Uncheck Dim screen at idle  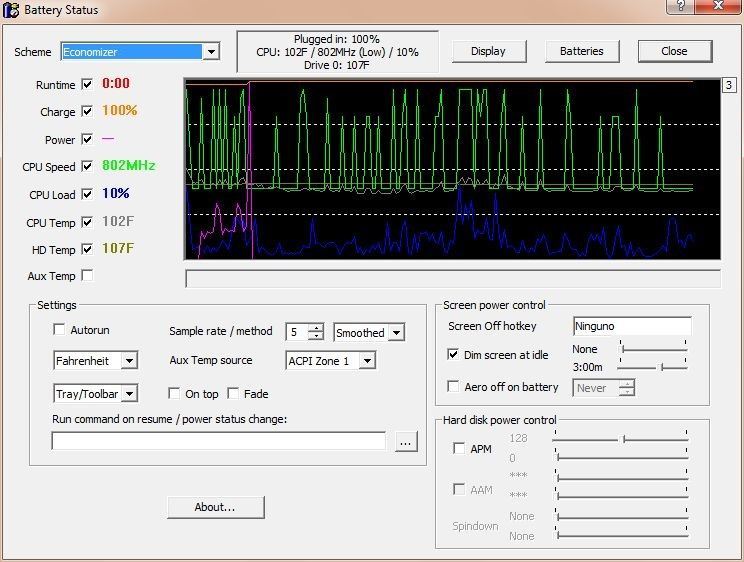click(453, 355)
